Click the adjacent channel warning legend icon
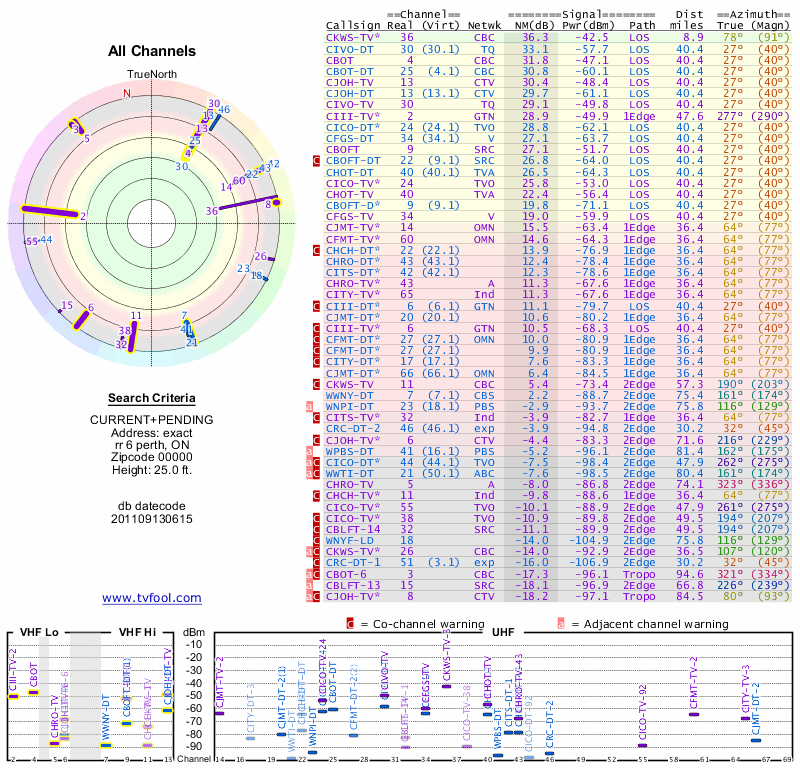This screenshot has width=800, height=768. 561,624
